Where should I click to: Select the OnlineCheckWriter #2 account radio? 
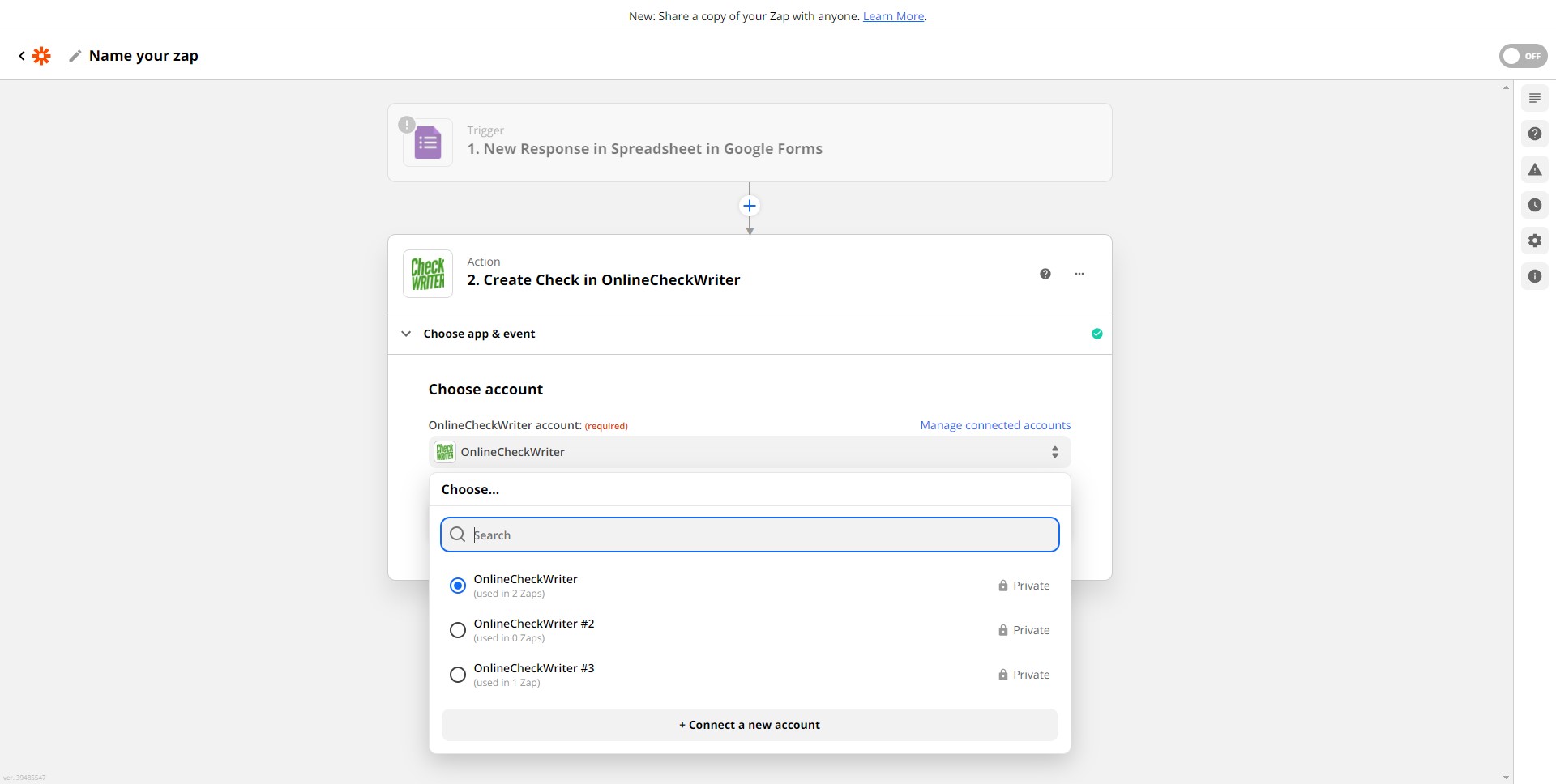tap(458, 630)
